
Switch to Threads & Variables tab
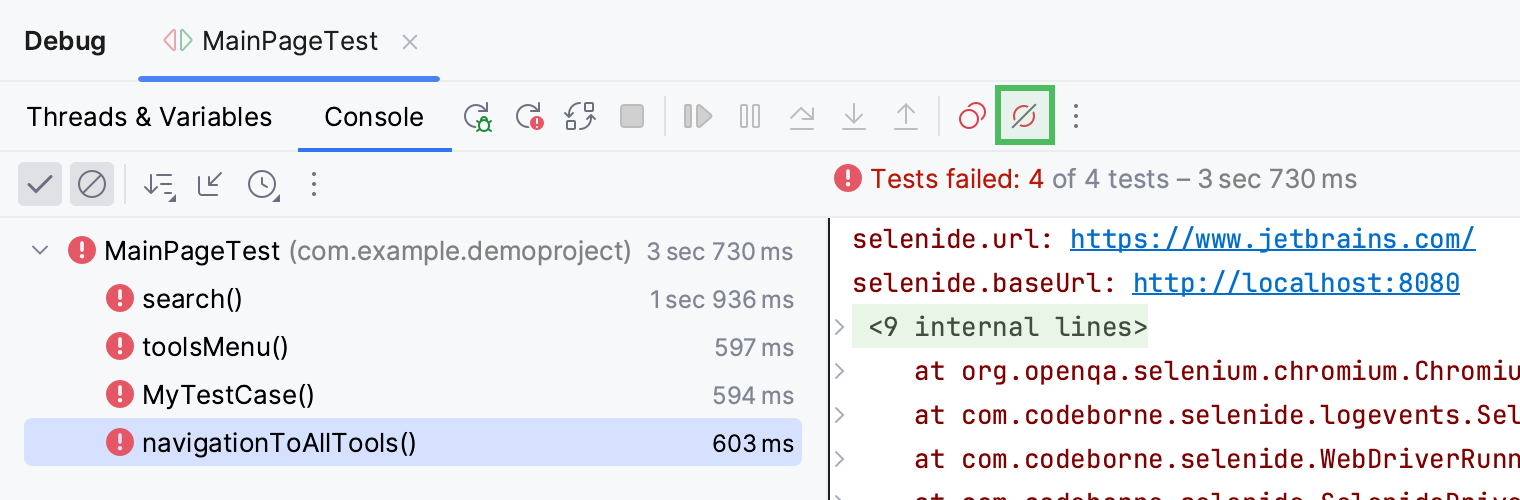point(149,117)
